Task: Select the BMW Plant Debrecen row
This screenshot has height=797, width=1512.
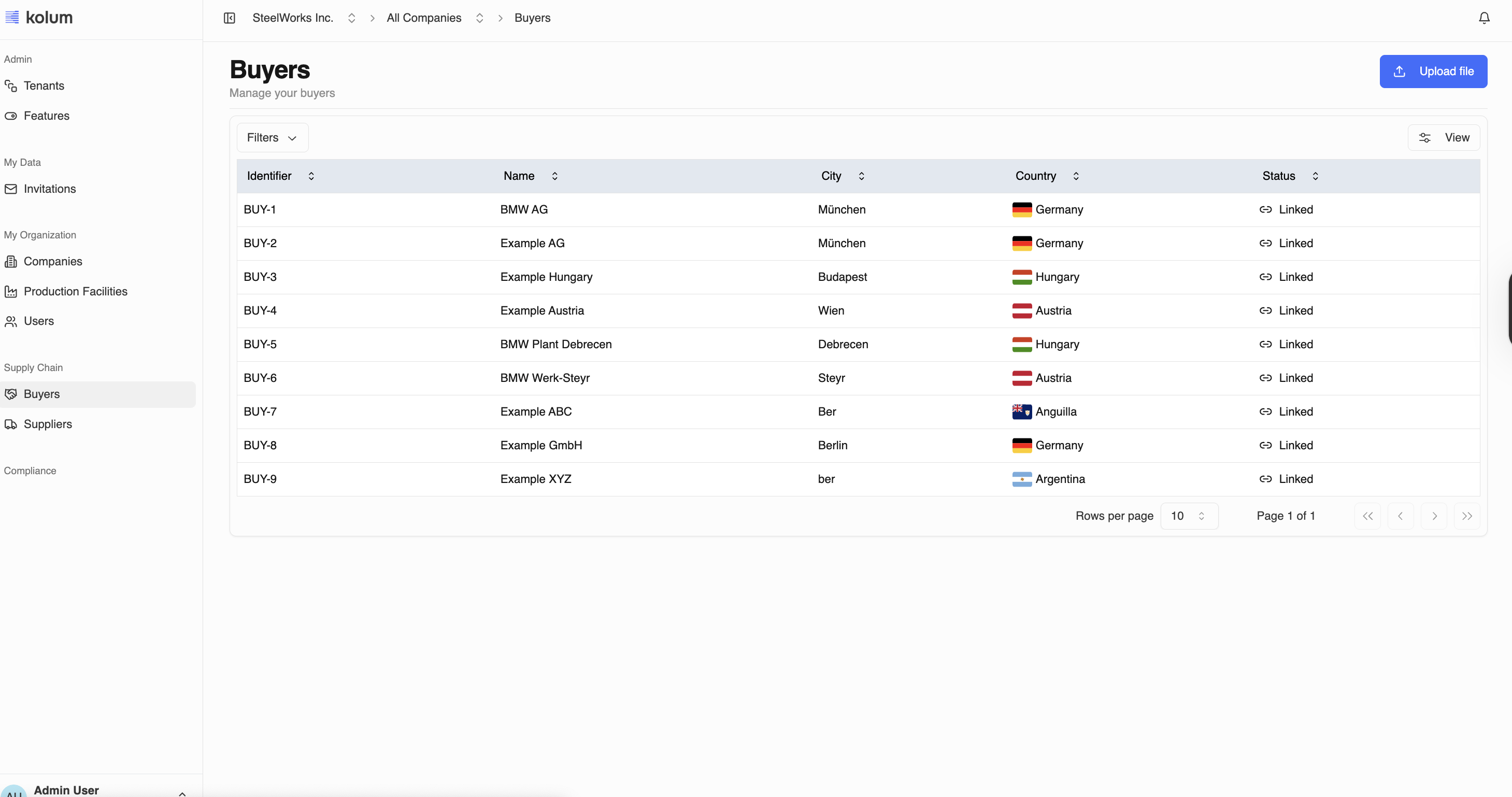Action: click(555, 345)
